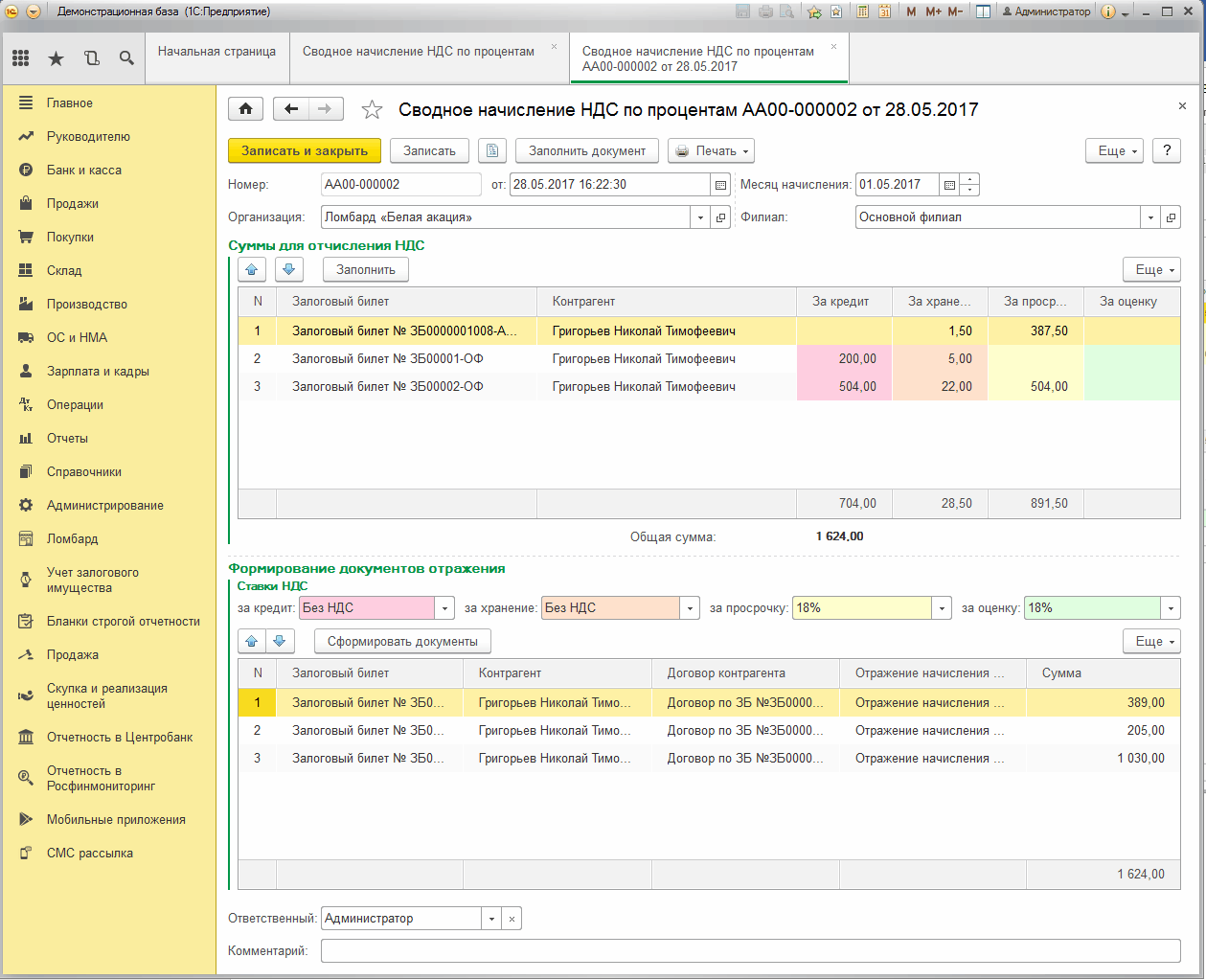Viewport: 1206px width, 980px height.
Task: Move row down in reflection documents table
Action: click(x=279, y=641)
